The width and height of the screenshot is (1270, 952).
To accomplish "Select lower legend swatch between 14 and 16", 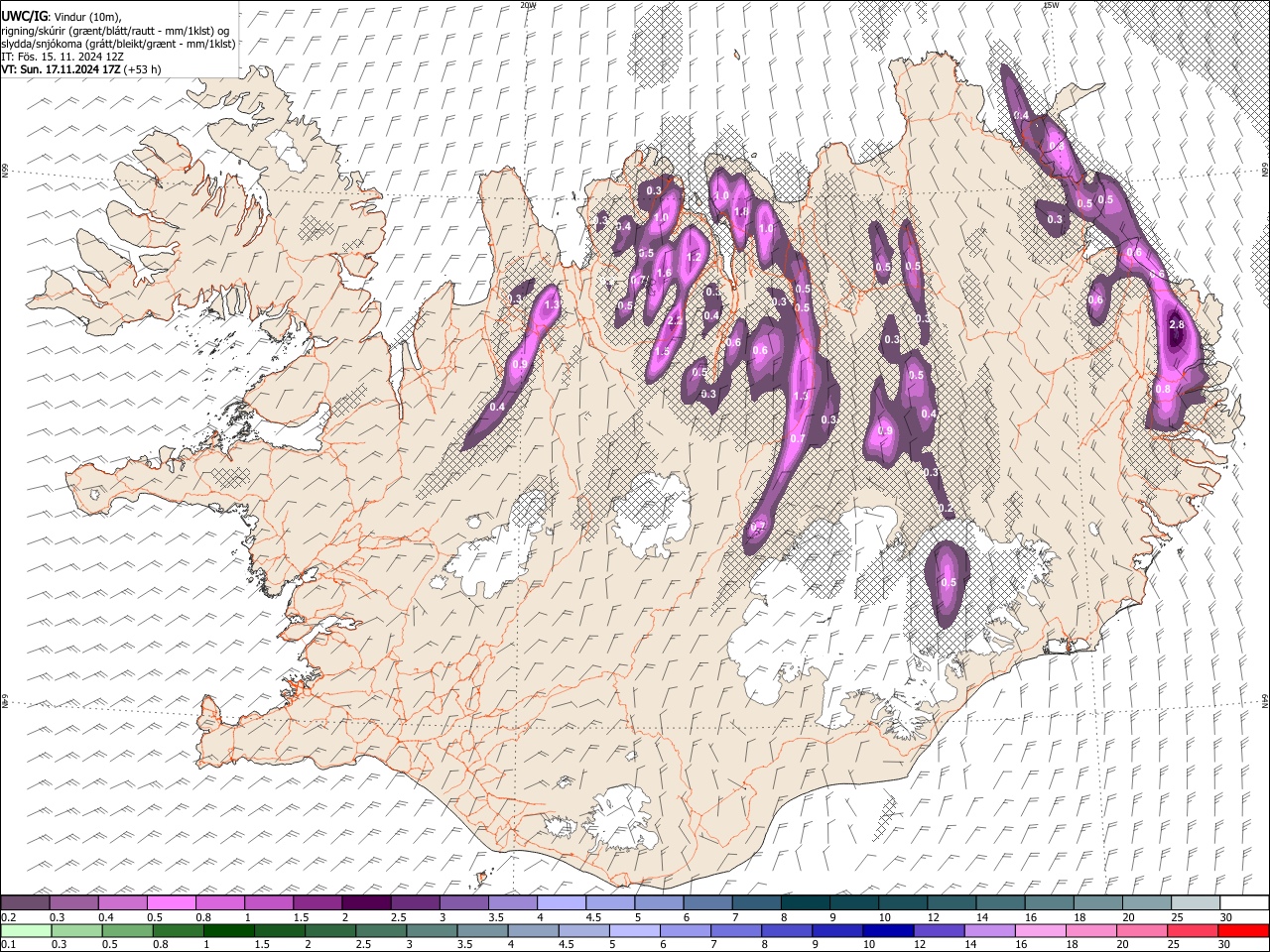I will [988, 930].
